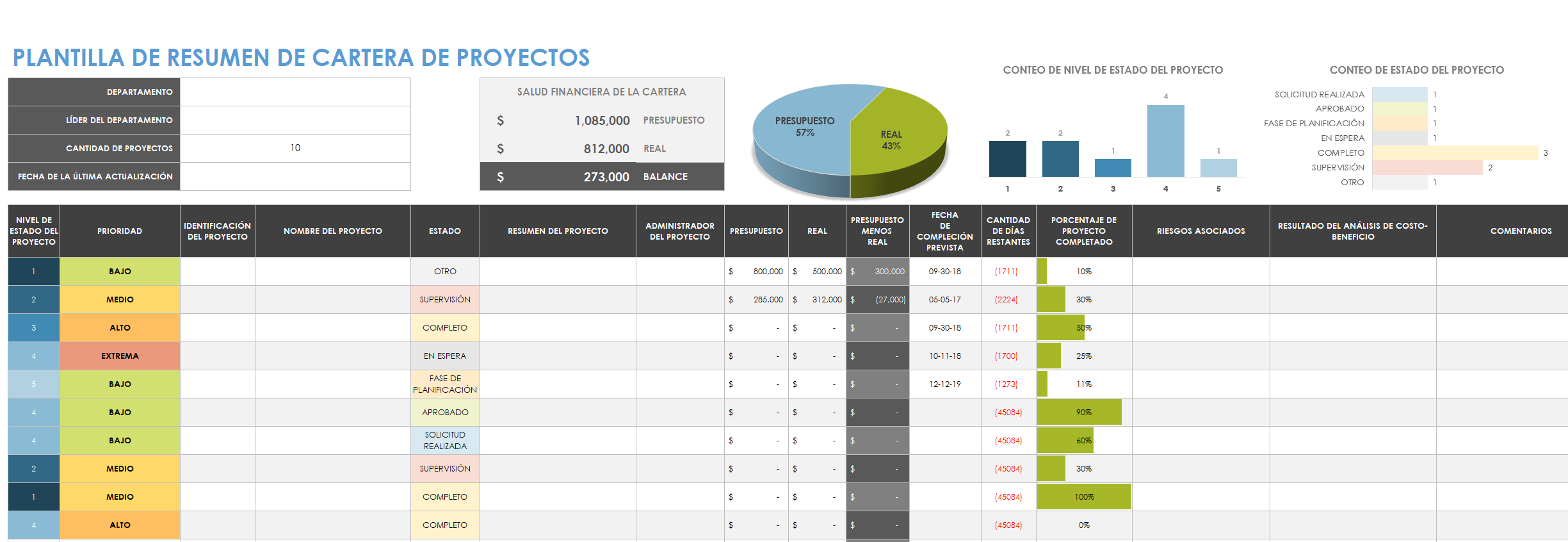The width and height of the screenshot is (1568, 542).
Task: Click the date 12-12-19
Action: 945,384
